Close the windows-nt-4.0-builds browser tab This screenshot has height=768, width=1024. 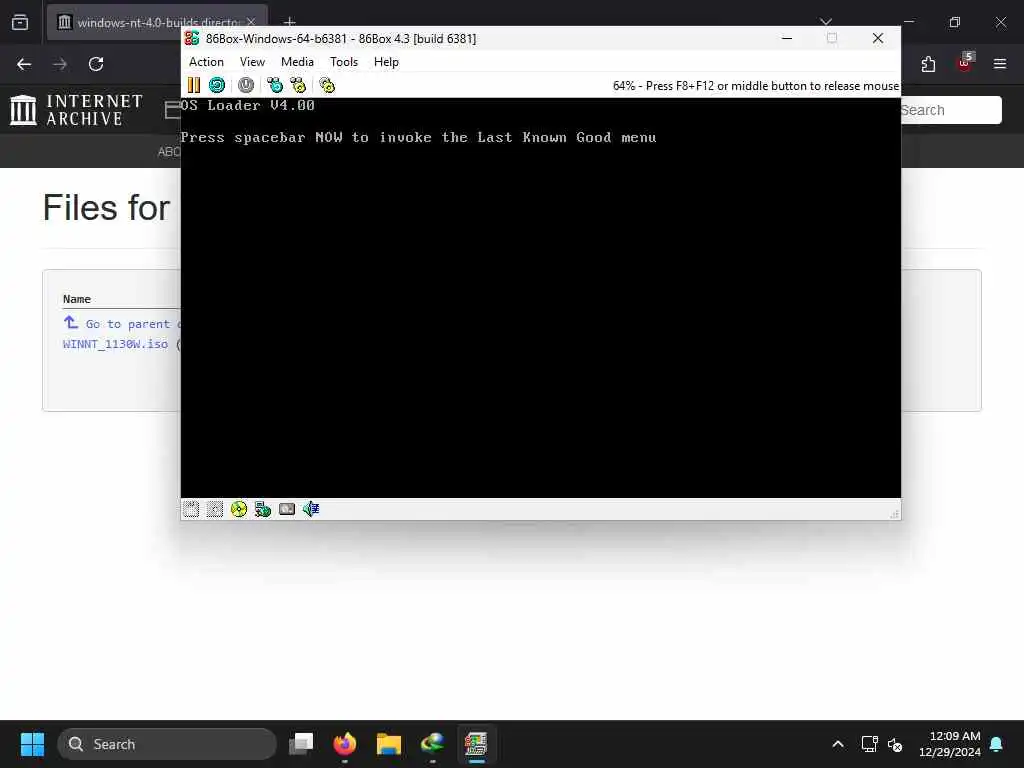pyautogui.click(x=251, y=22)
